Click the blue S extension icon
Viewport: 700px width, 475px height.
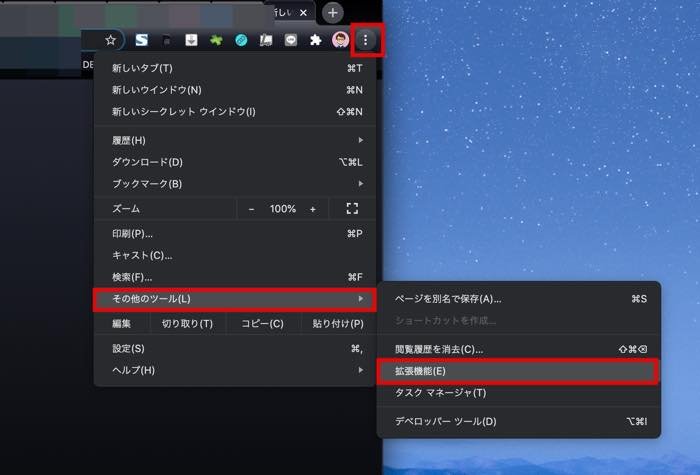coord(142,40)
